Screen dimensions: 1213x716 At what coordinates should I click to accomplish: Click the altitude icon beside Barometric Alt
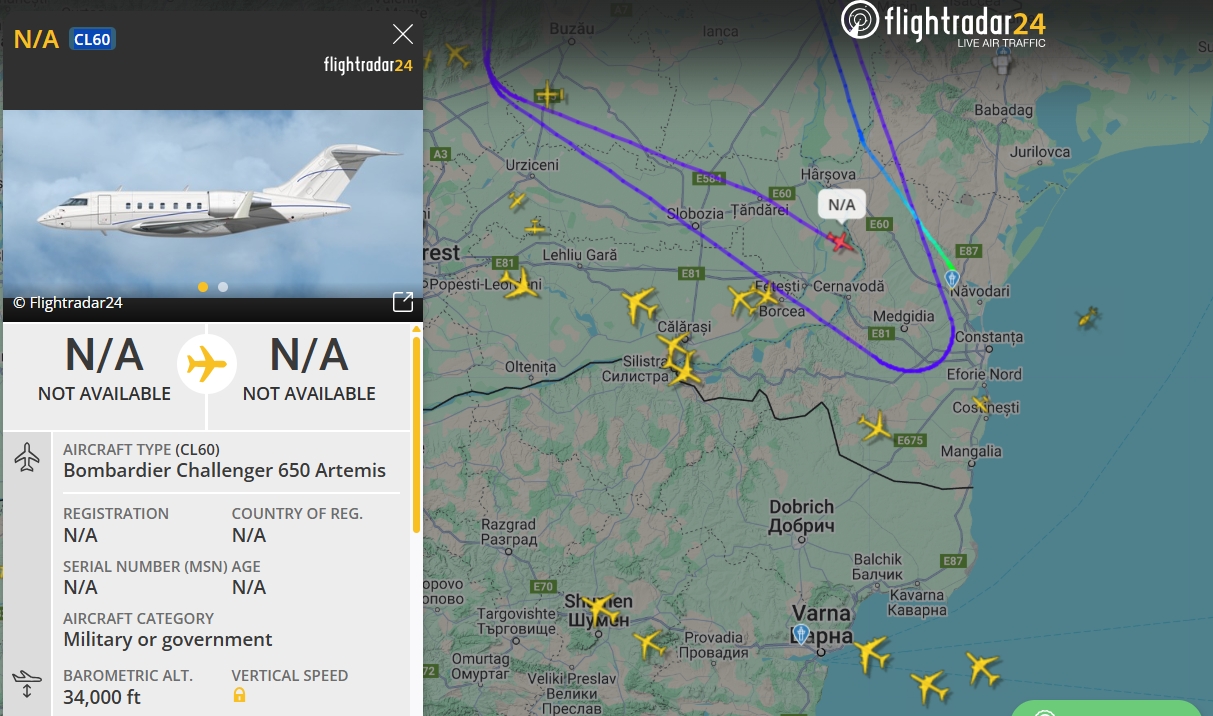27,685
